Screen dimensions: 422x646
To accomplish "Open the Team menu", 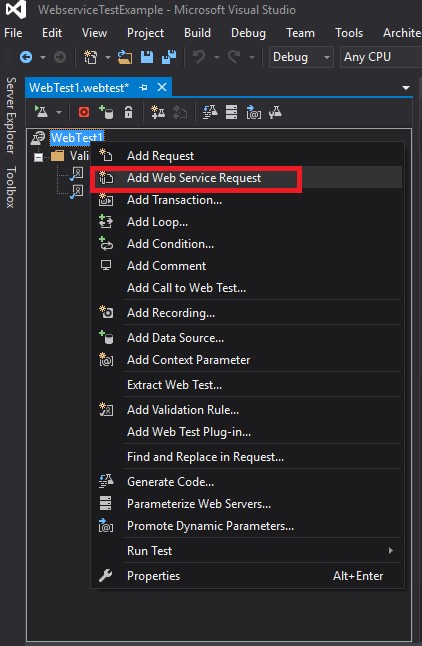I will [x=300, y=33].
